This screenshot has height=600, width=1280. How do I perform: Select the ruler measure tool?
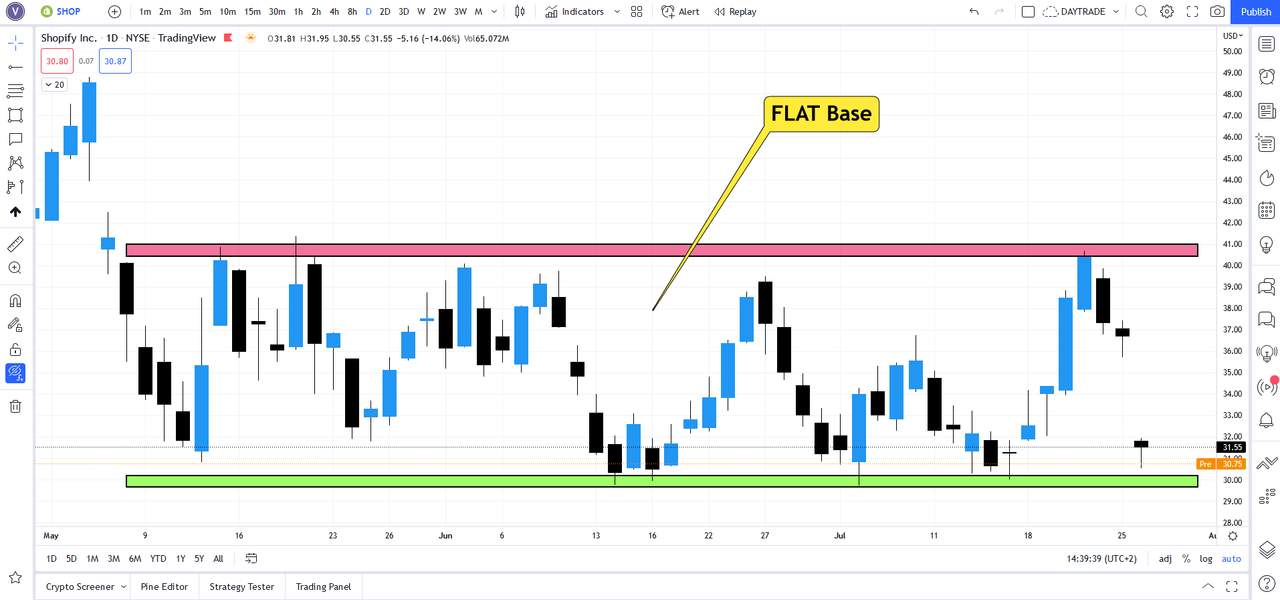15,244
